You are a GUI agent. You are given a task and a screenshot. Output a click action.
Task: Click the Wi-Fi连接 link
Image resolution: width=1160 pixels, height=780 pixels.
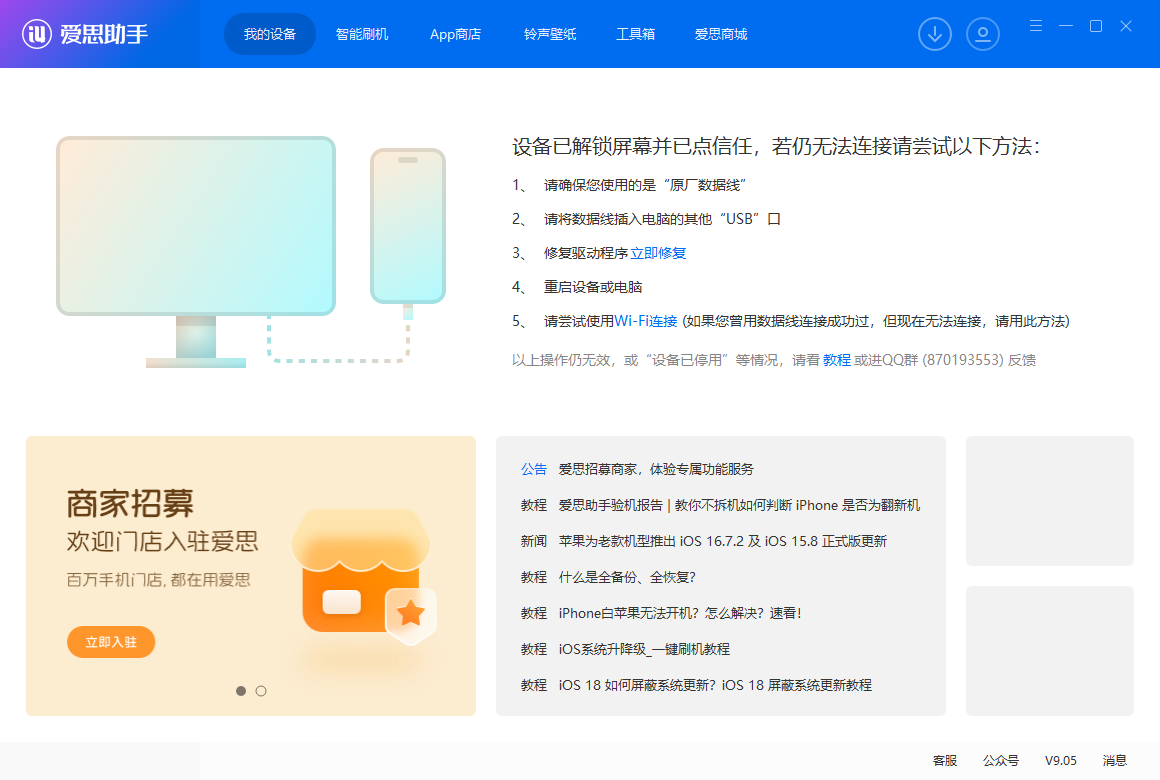(646, 321)
